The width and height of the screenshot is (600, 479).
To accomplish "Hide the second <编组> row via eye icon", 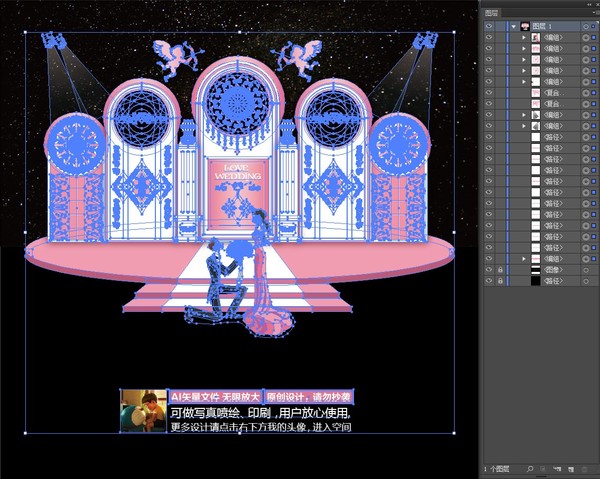I will (489, 49).
